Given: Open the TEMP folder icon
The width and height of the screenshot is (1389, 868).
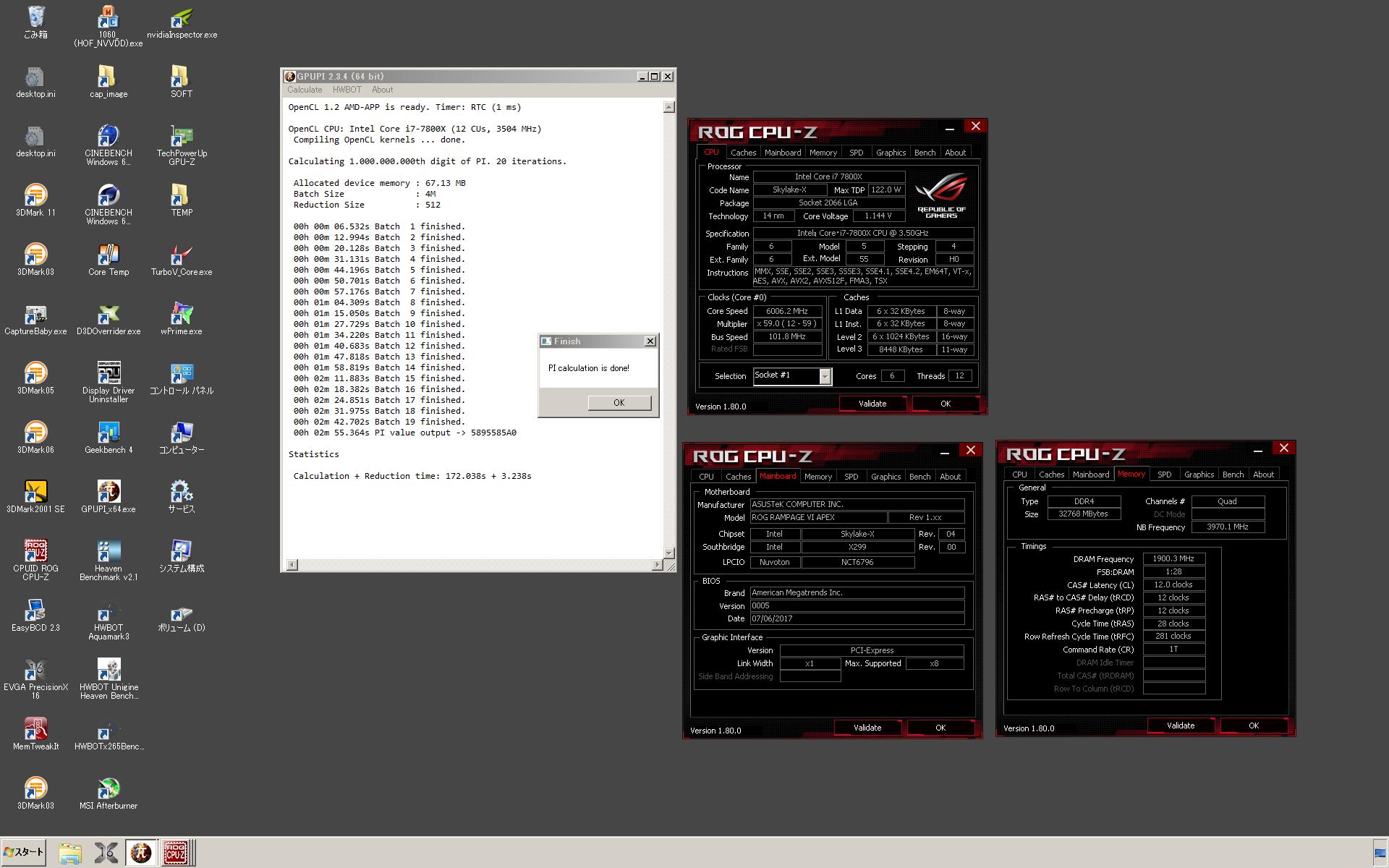Looking at the screenshot, I should 182,200.
